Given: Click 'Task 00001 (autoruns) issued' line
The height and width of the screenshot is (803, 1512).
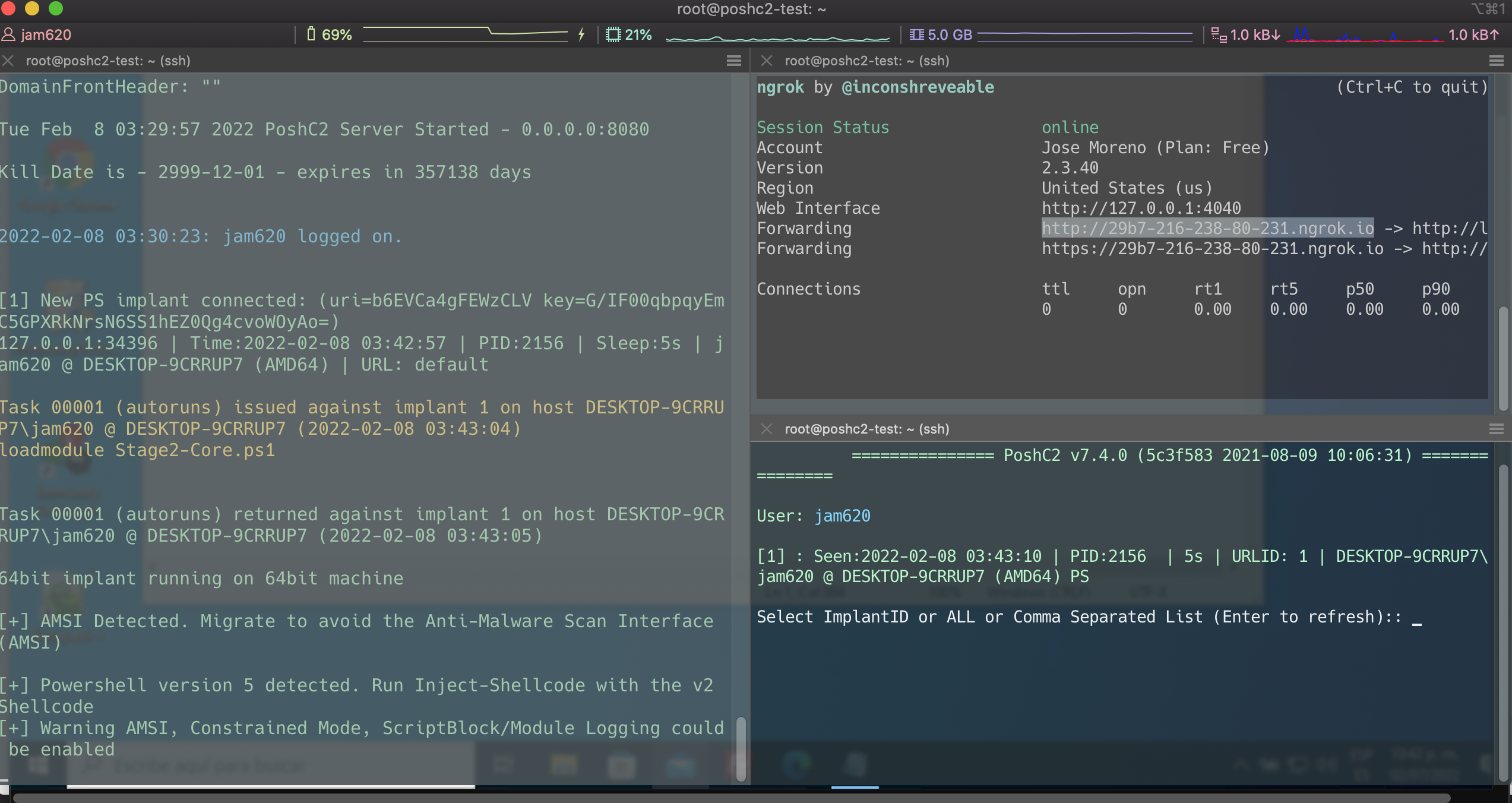Looking at the screenshot, I should point(362,418).
